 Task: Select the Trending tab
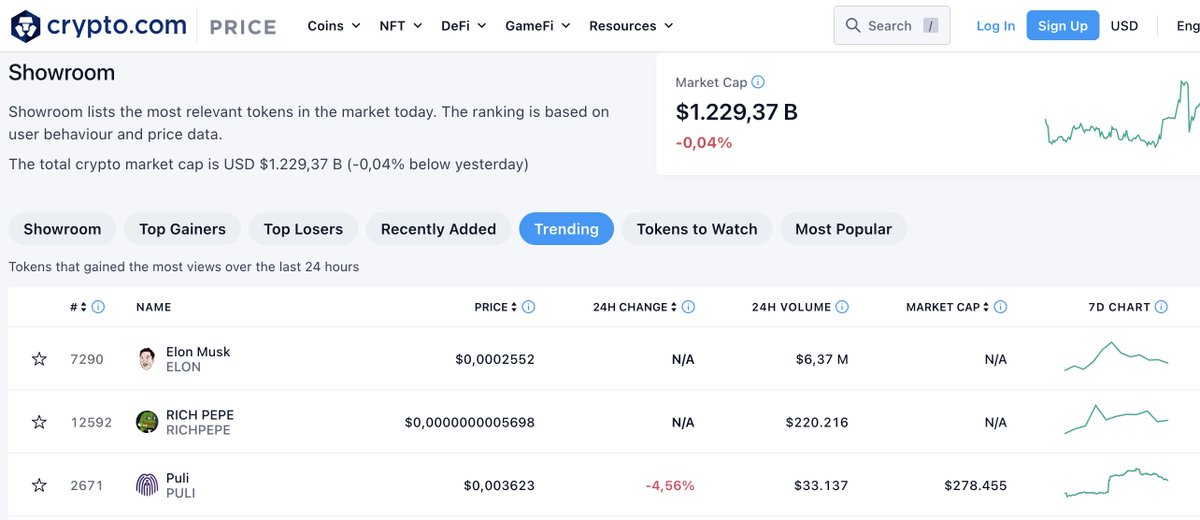(x=566, y=229)
